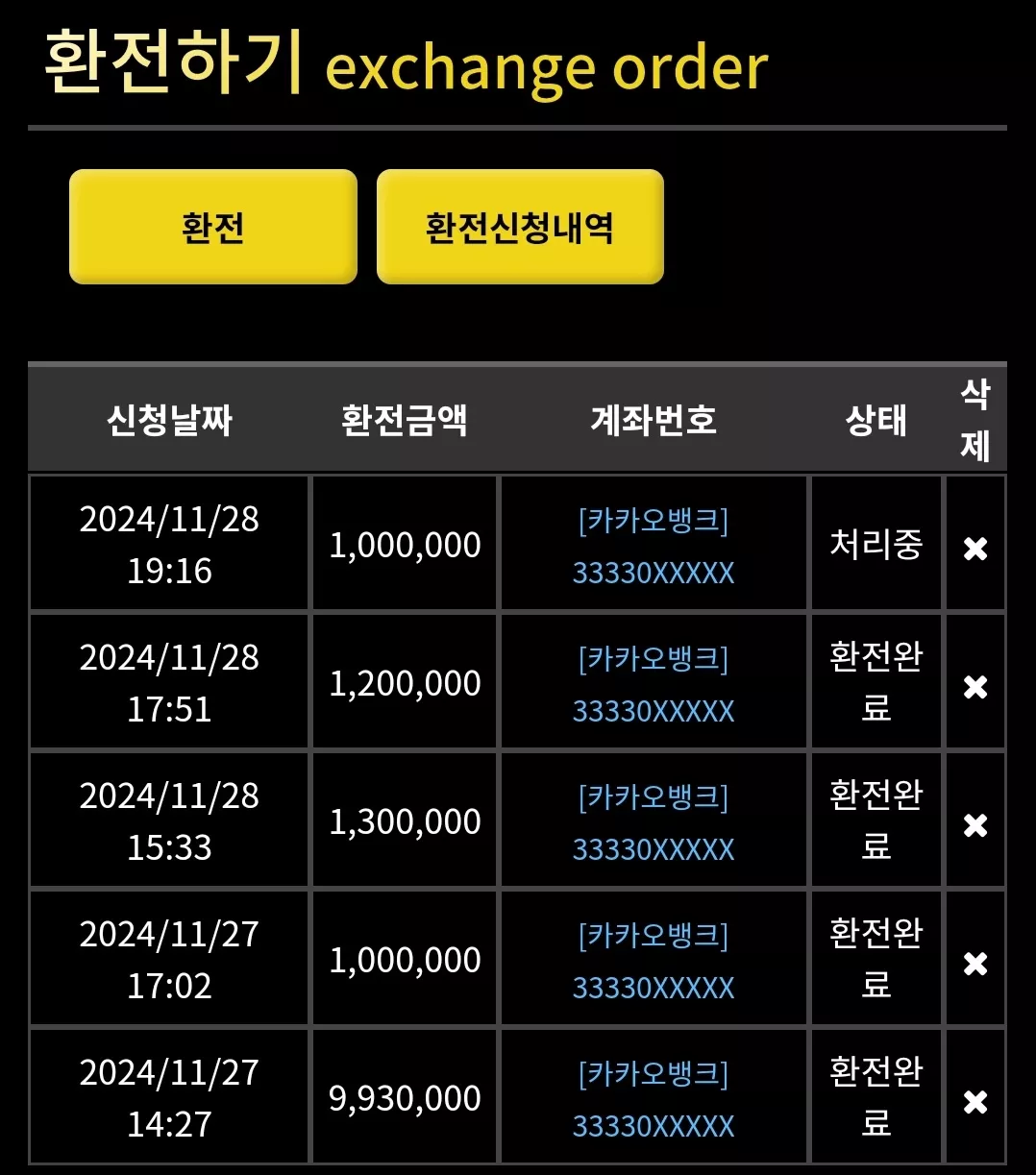Delete the 1,200,000 exchange entry via X
Viewport: 1036px width, 1175px height.
pos(975,687)
